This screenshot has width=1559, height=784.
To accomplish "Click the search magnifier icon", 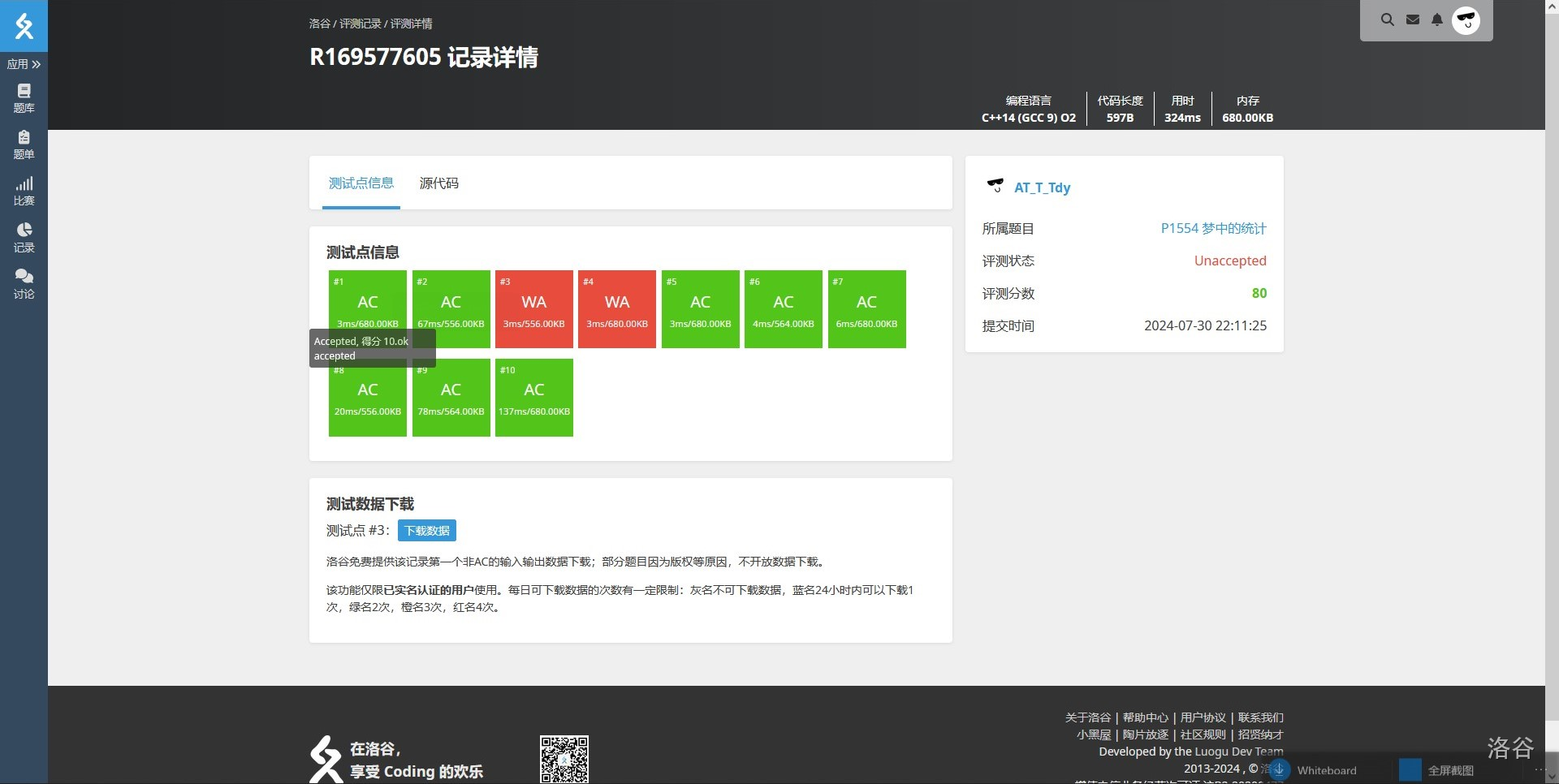I will click(1387, 20).
